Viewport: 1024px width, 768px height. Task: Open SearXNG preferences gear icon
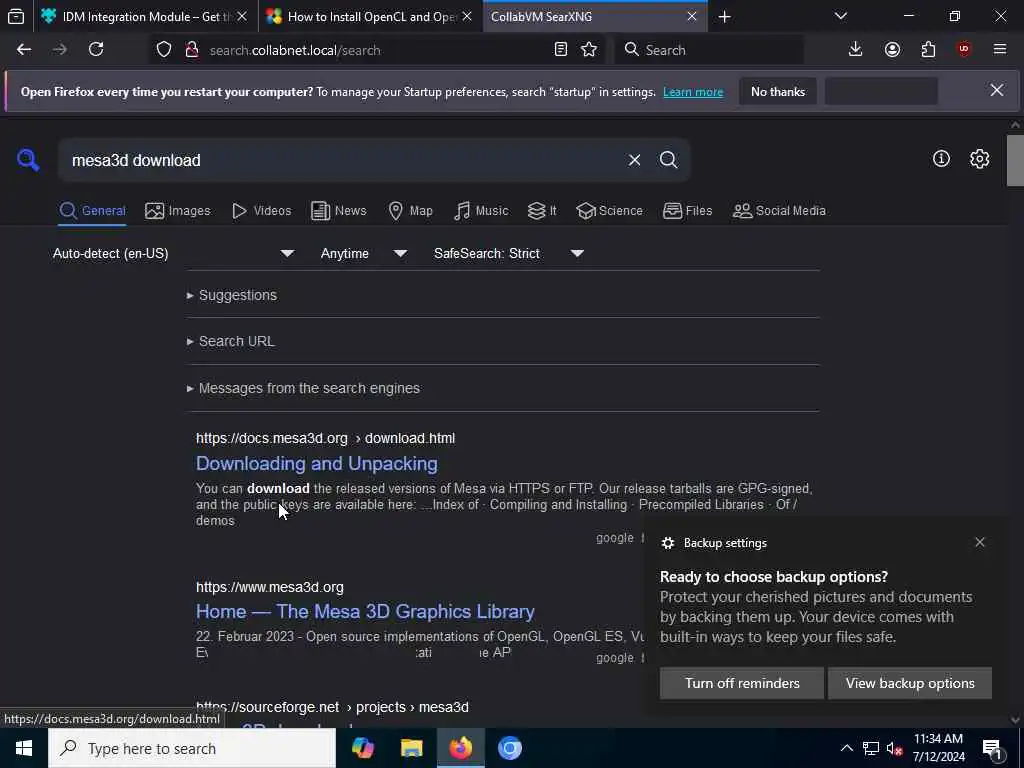(x=979, y=159)
